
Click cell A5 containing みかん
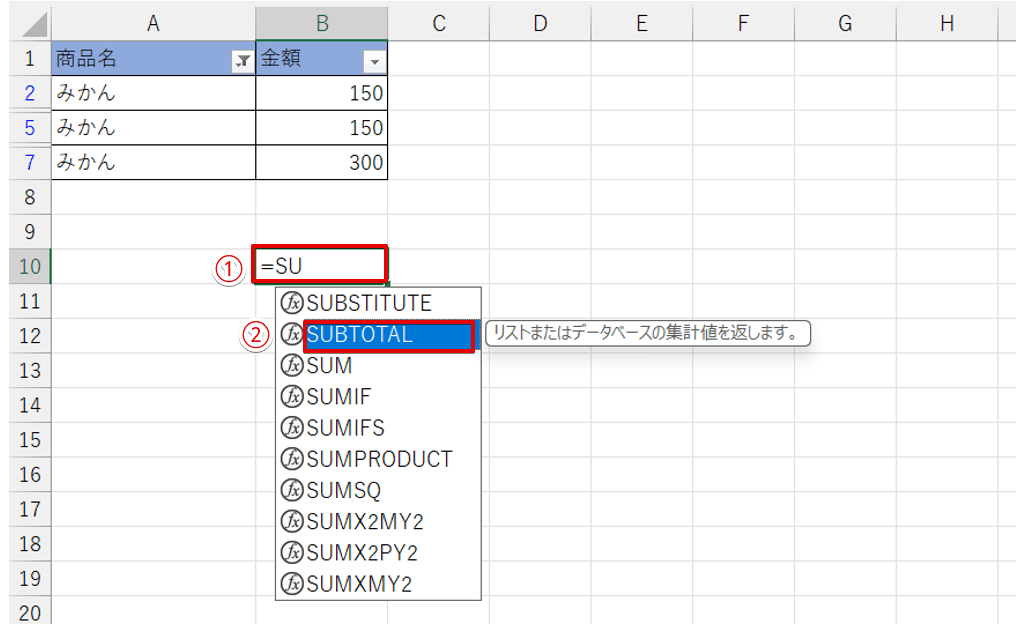(154, 128)
